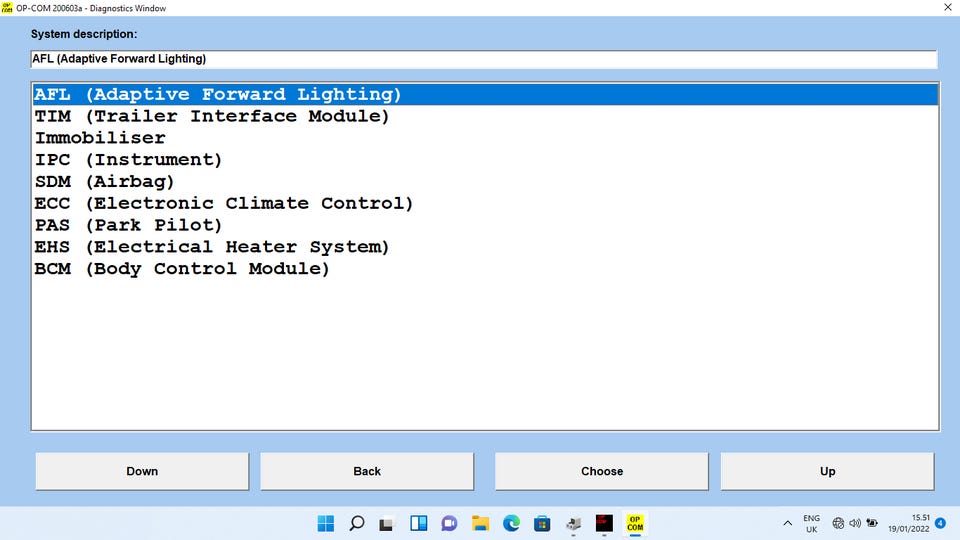The width and height of the screenshot is (960, 540).
Task: Open the Windows Start menu
Action: (326, 523)
